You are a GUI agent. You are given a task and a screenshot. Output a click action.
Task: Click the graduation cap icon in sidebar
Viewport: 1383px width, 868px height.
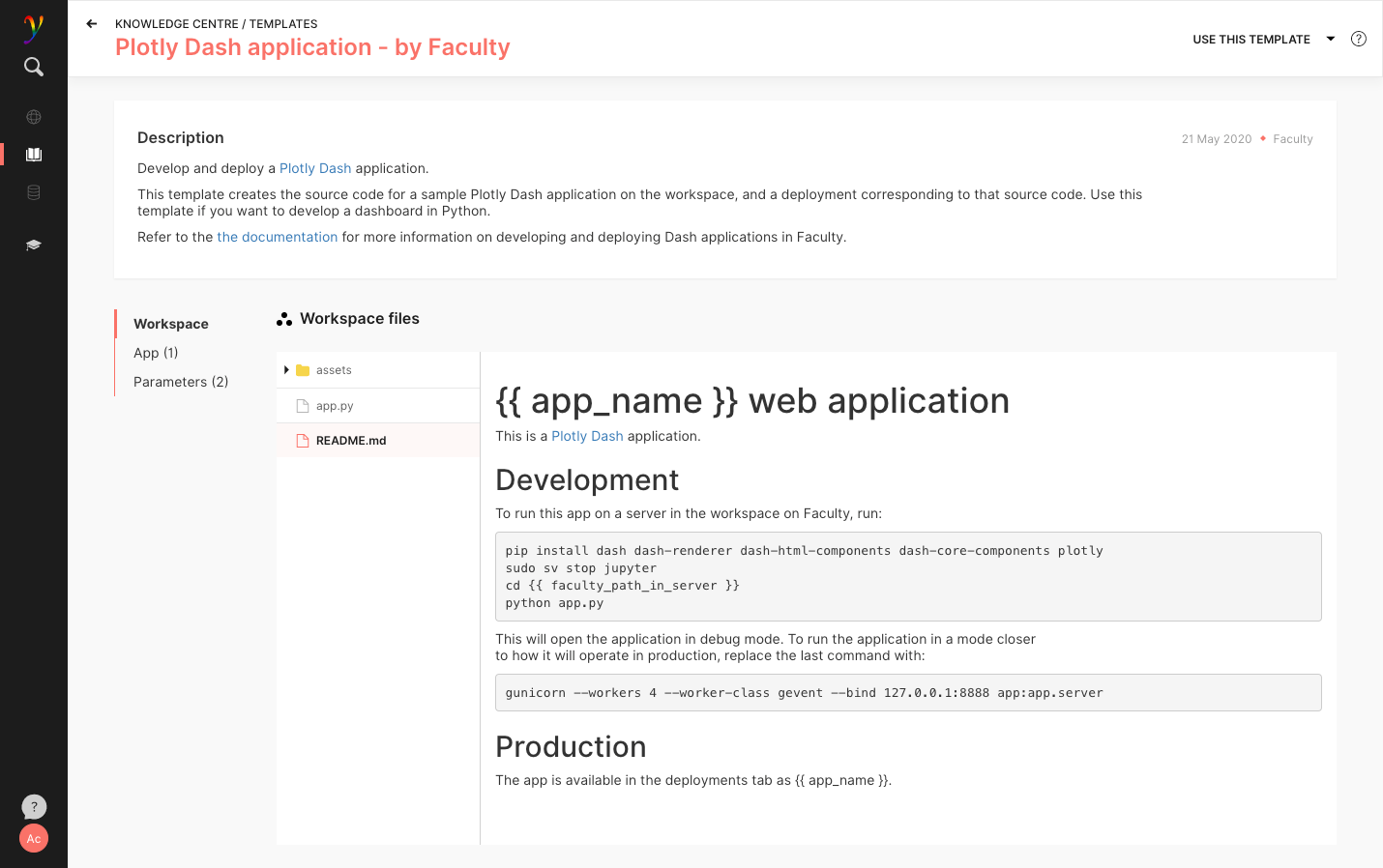point(34,246)
